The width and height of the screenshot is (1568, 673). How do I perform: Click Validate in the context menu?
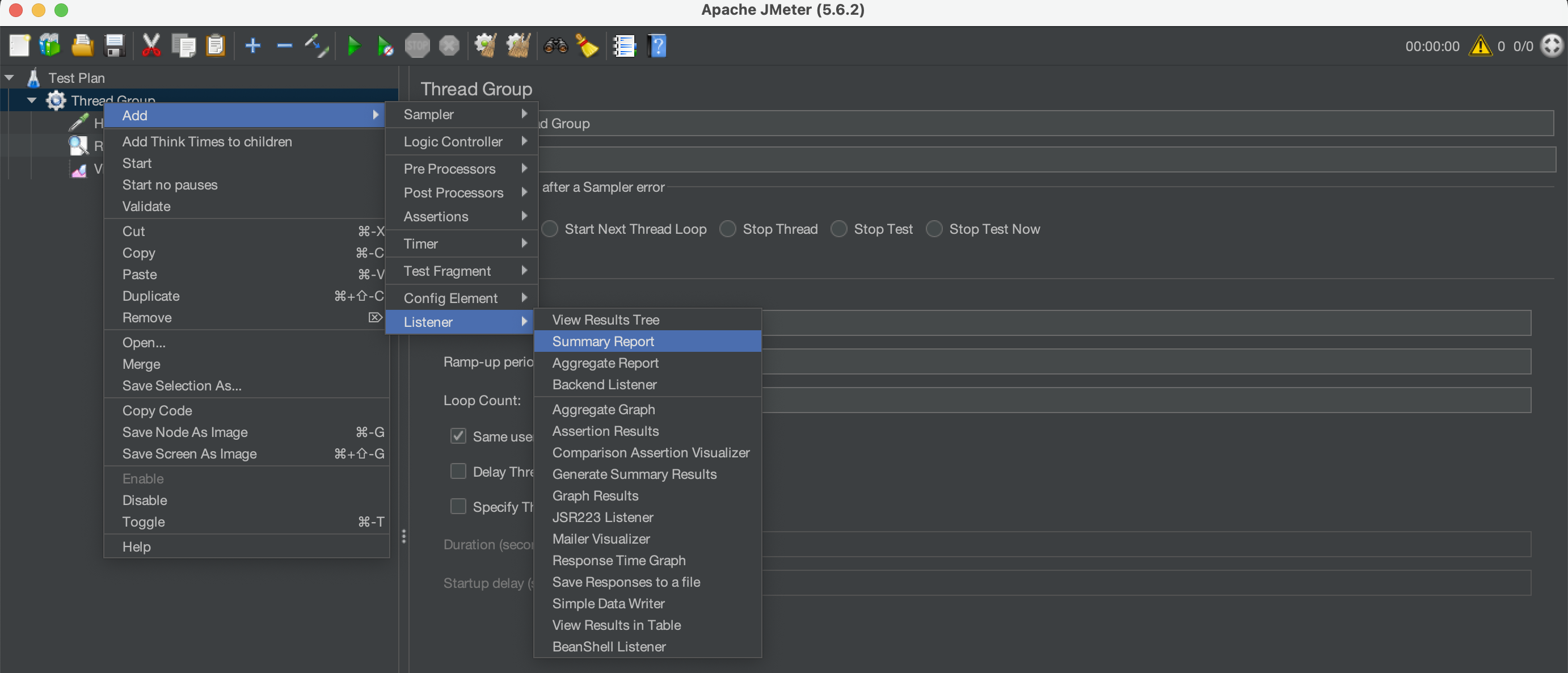point(146,207)
